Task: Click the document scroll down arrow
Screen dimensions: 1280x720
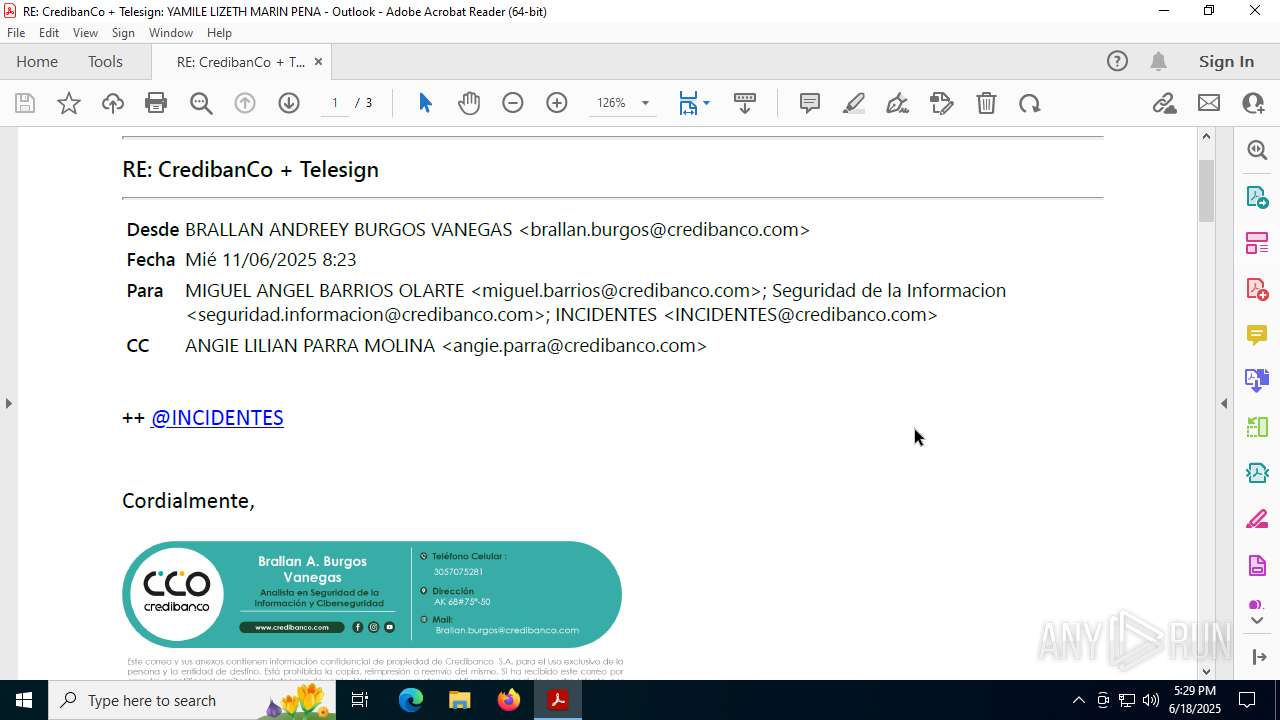Action: (x=1206, y=671)
